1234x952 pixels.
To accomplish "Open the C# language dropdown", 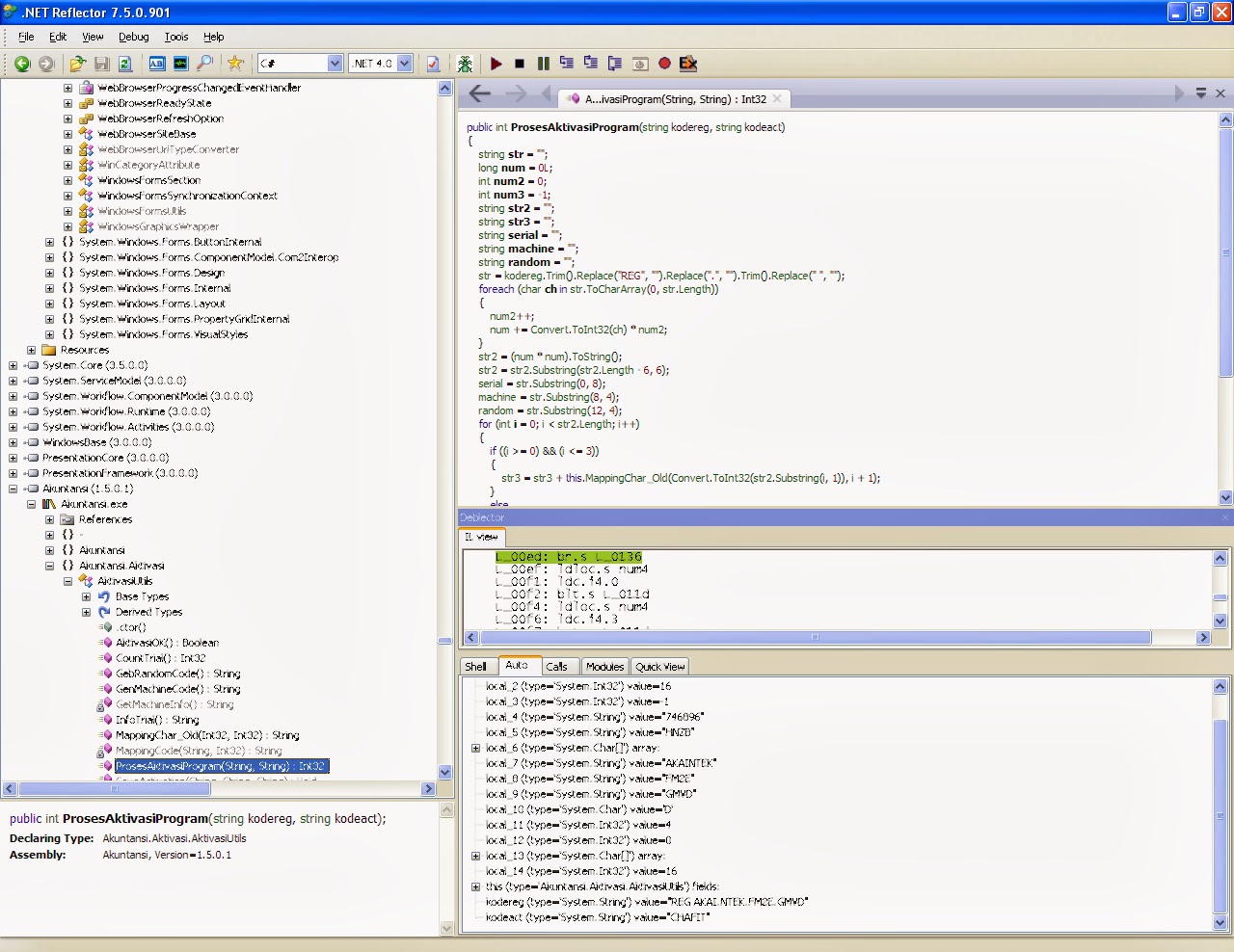I will pos(335,64).
